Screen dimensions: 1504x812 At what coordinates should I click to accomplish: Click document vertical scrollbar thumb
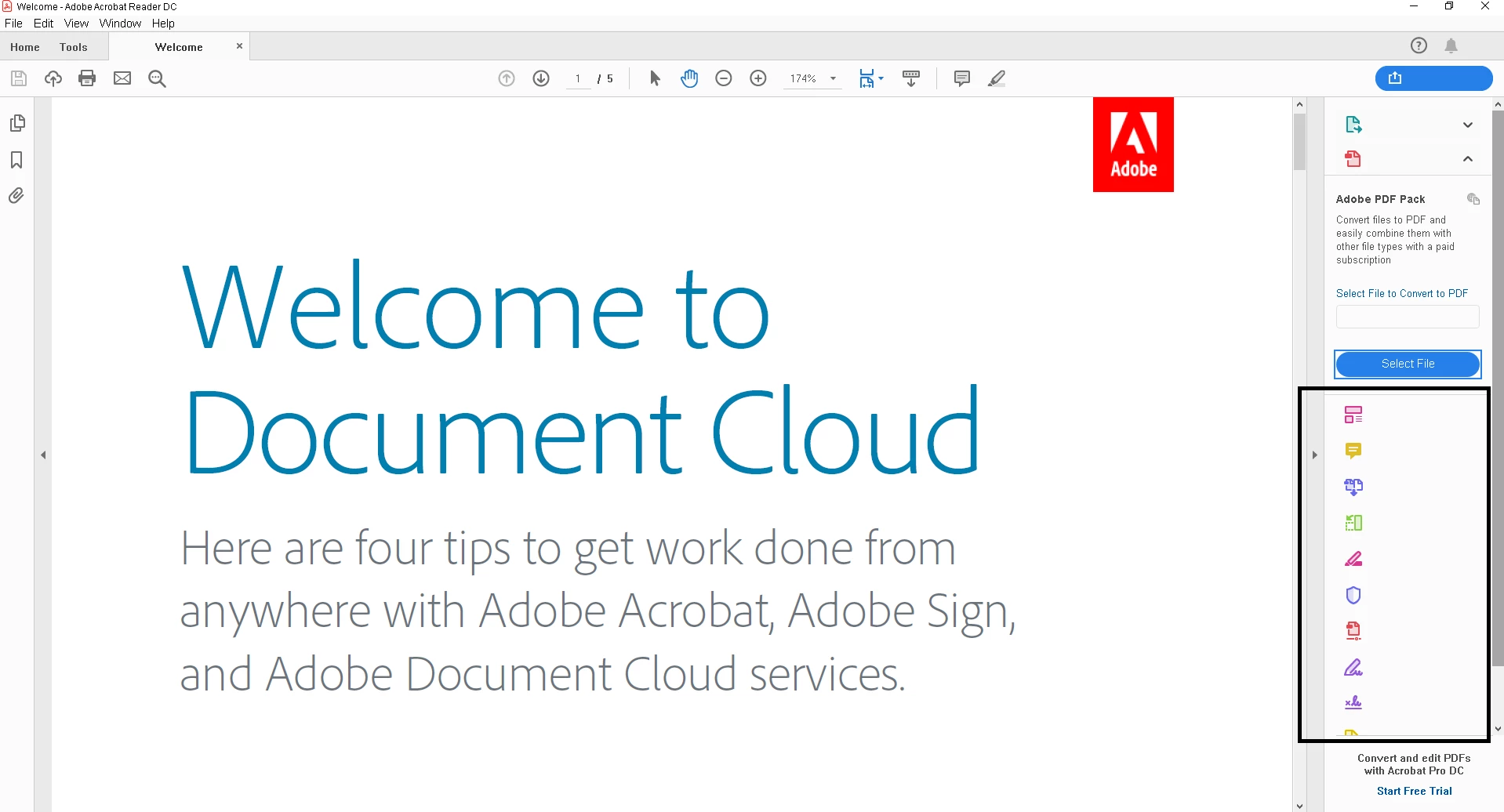pyautogui.click(x=1299, y=142)
